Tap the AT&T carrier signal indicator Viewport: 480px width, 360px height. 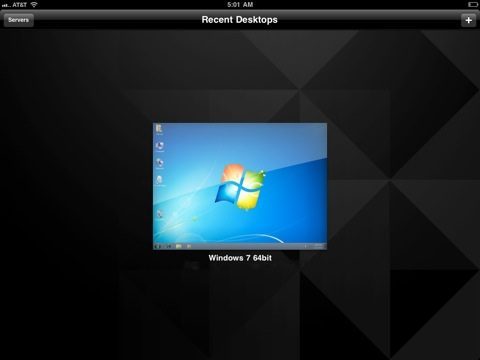(x=14, y=5)
